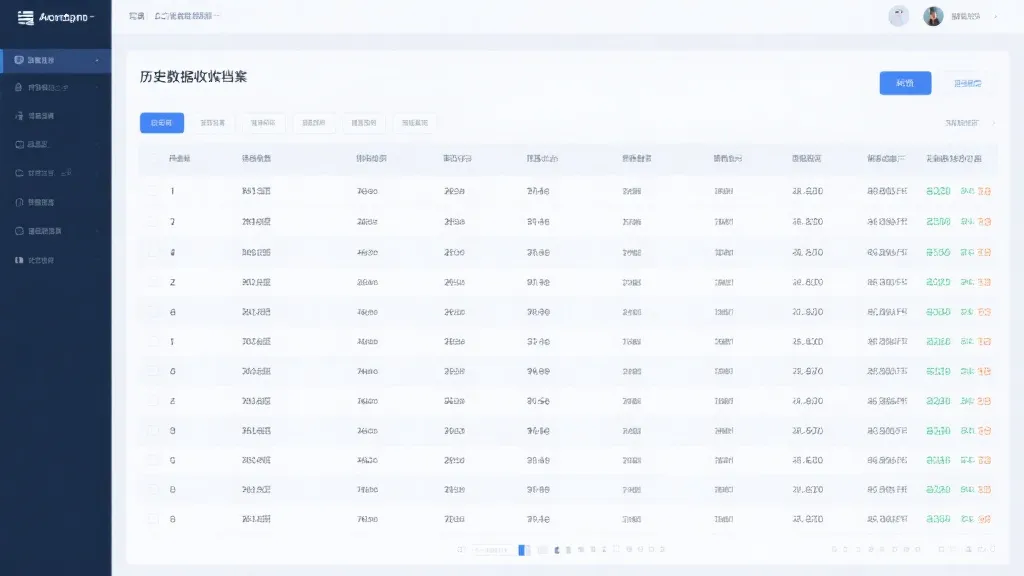Click the third sidebar menu item icon
1024x576 pixels.
coord(19,116)
